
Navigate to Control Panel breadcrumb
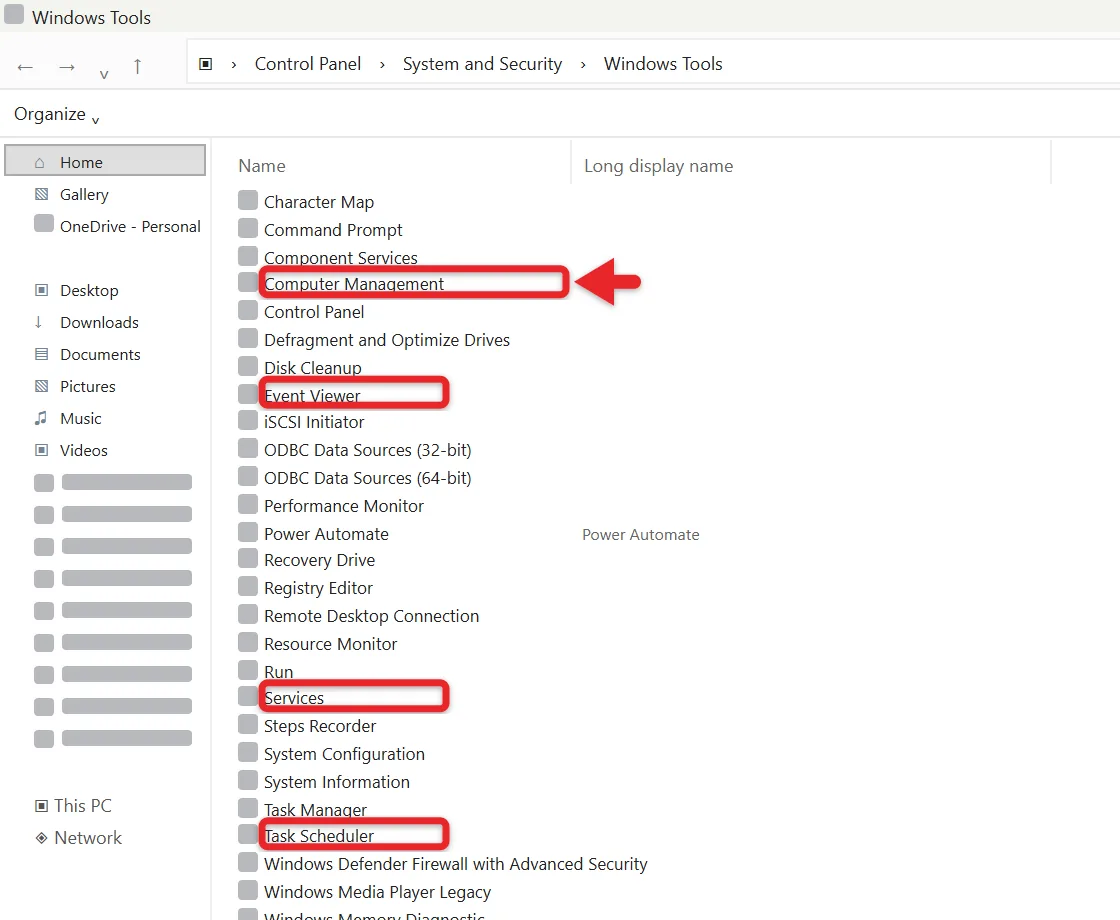(308, 64)
